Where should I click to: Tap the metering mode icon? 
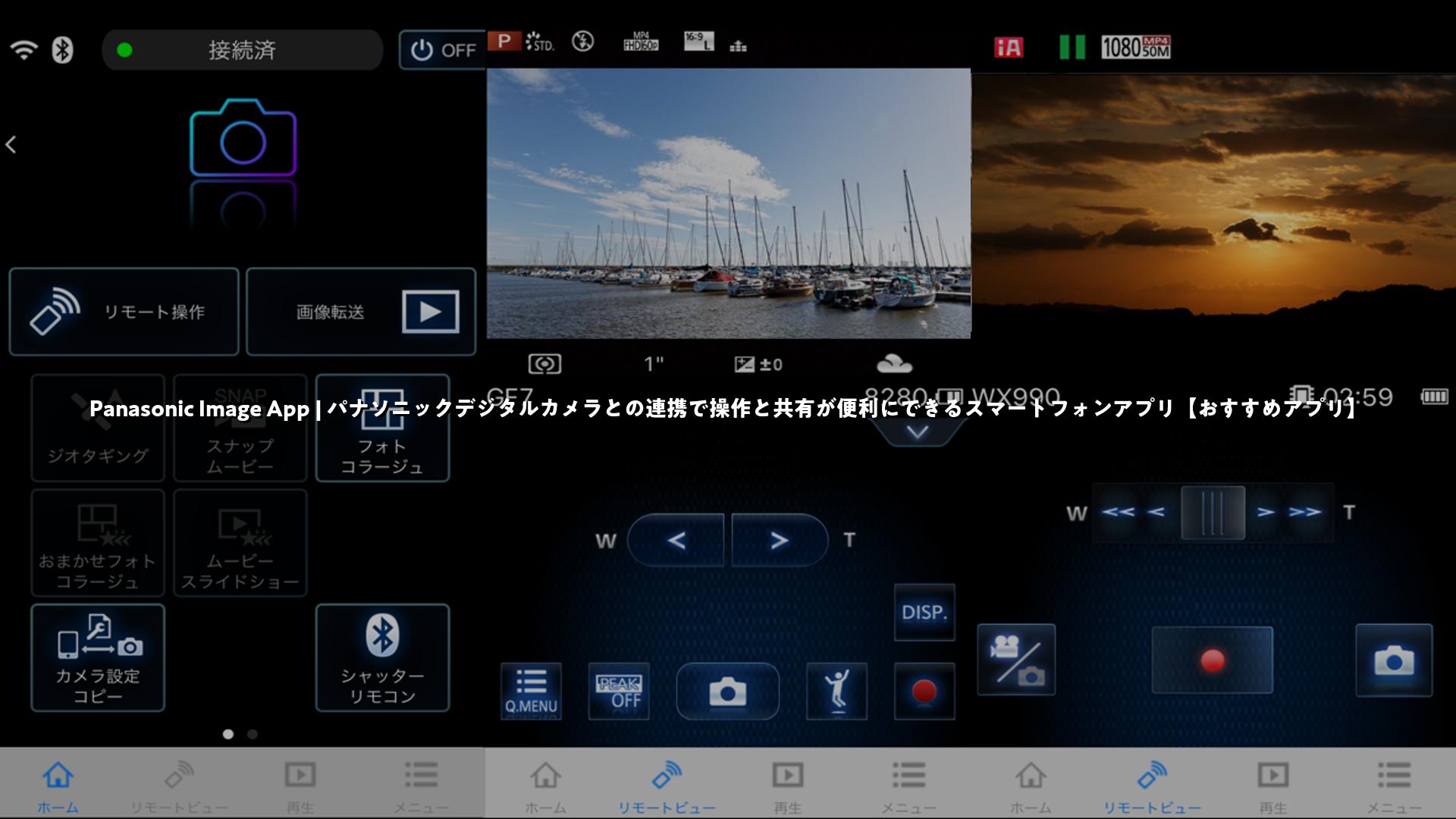(544, 365)
